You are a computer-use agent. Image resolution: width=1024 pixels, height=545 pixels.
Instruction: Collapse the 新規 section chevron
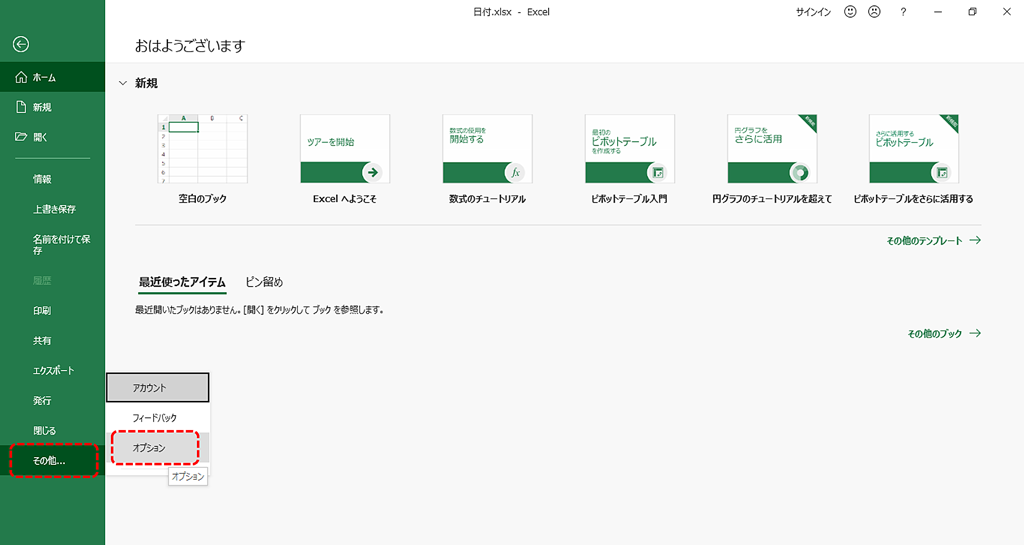tap(123, 84)
